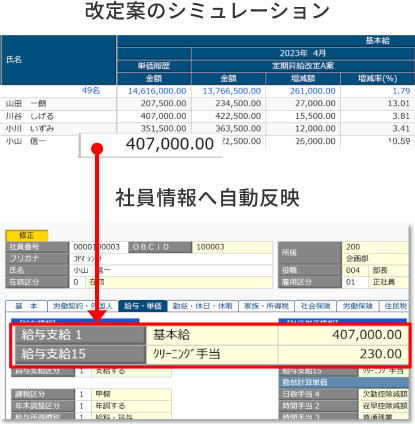Click the increase amount 27,000.00
The height and width of the screenshot is (424, 415).
(x=315, y=103)
